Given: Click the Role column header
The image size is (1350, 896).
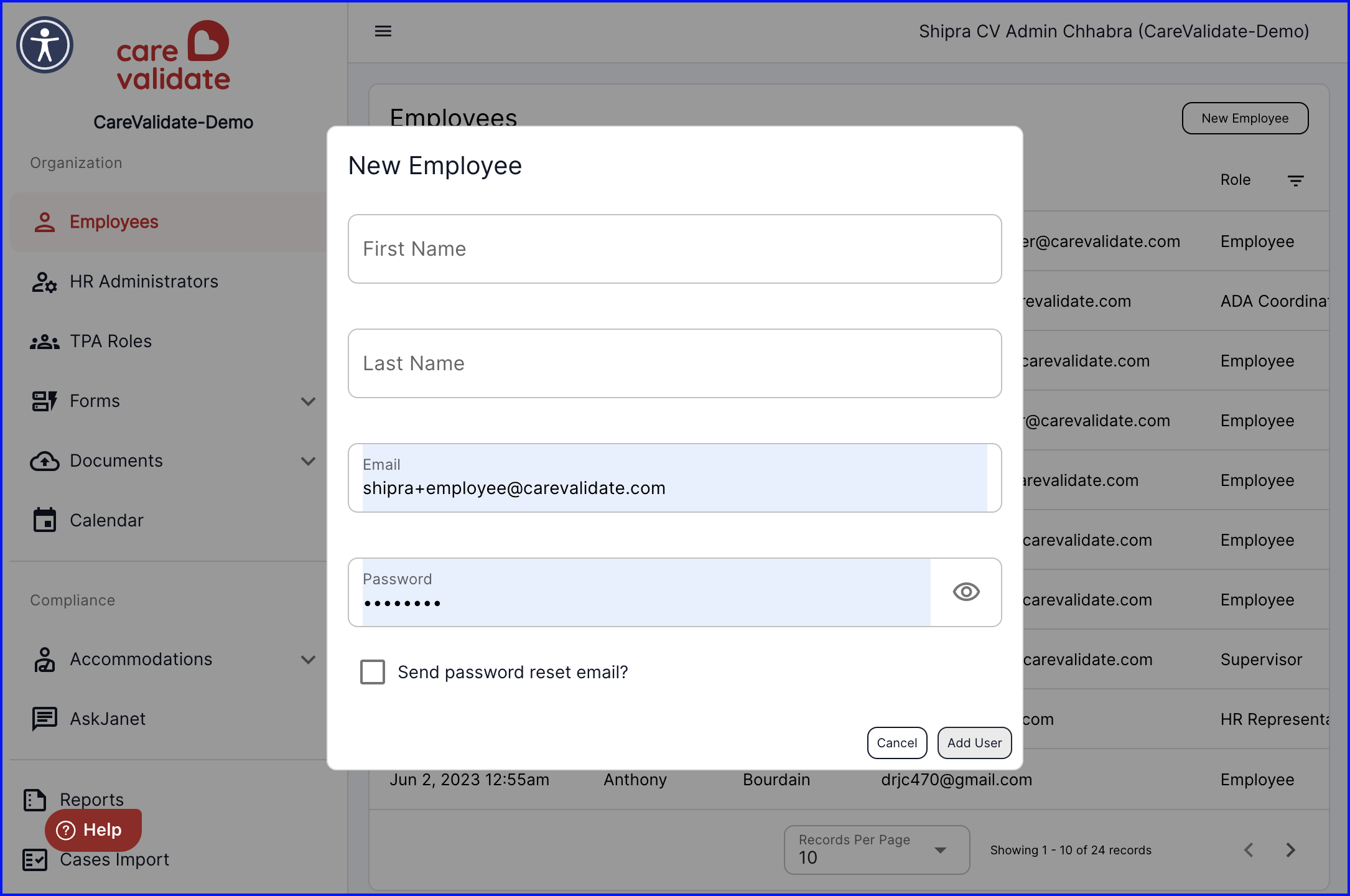Looking at the screenshot, I should pos(1235,180).
